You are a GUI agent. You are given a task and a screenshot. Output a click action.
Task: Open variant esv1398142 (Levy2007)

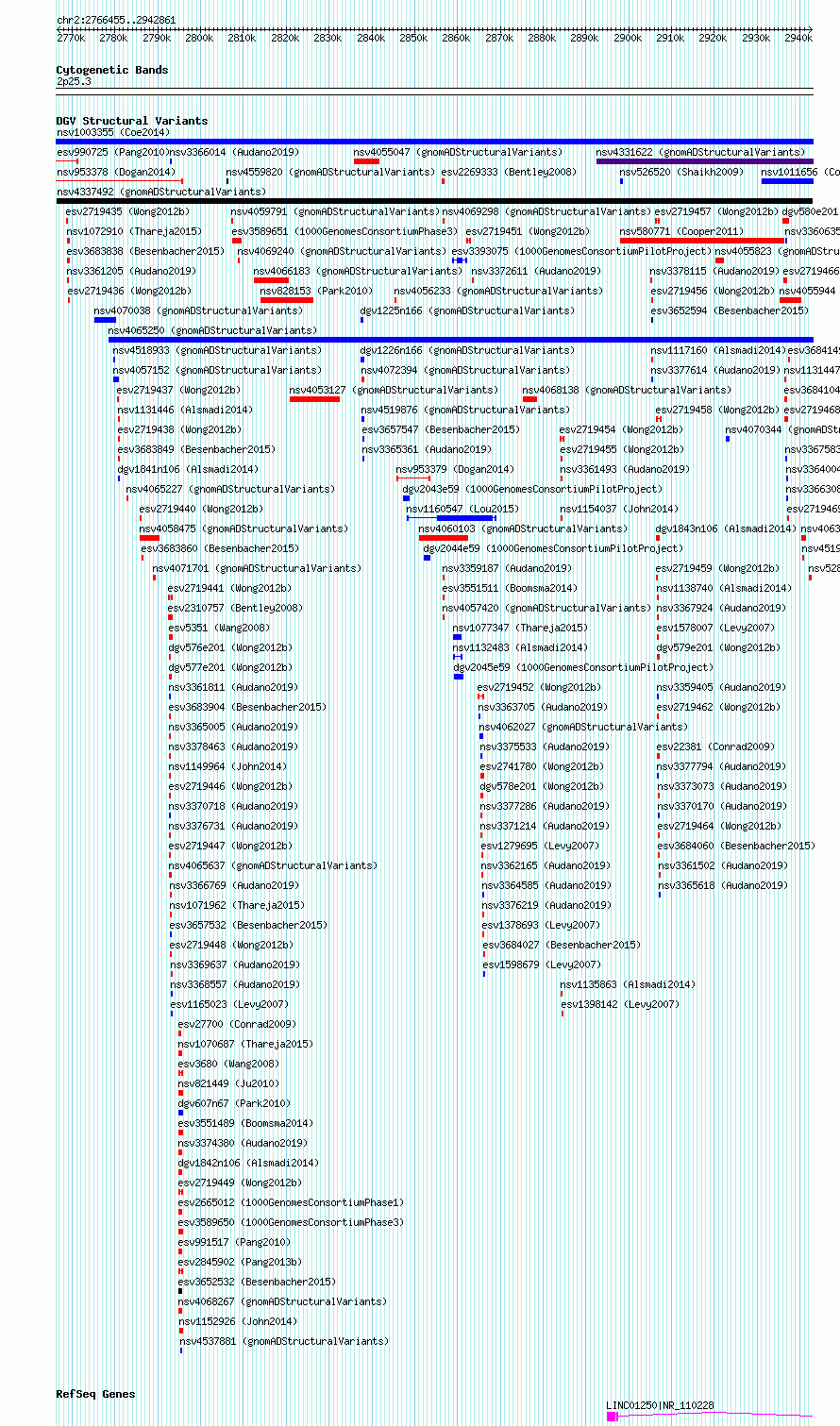(620, 1004)
